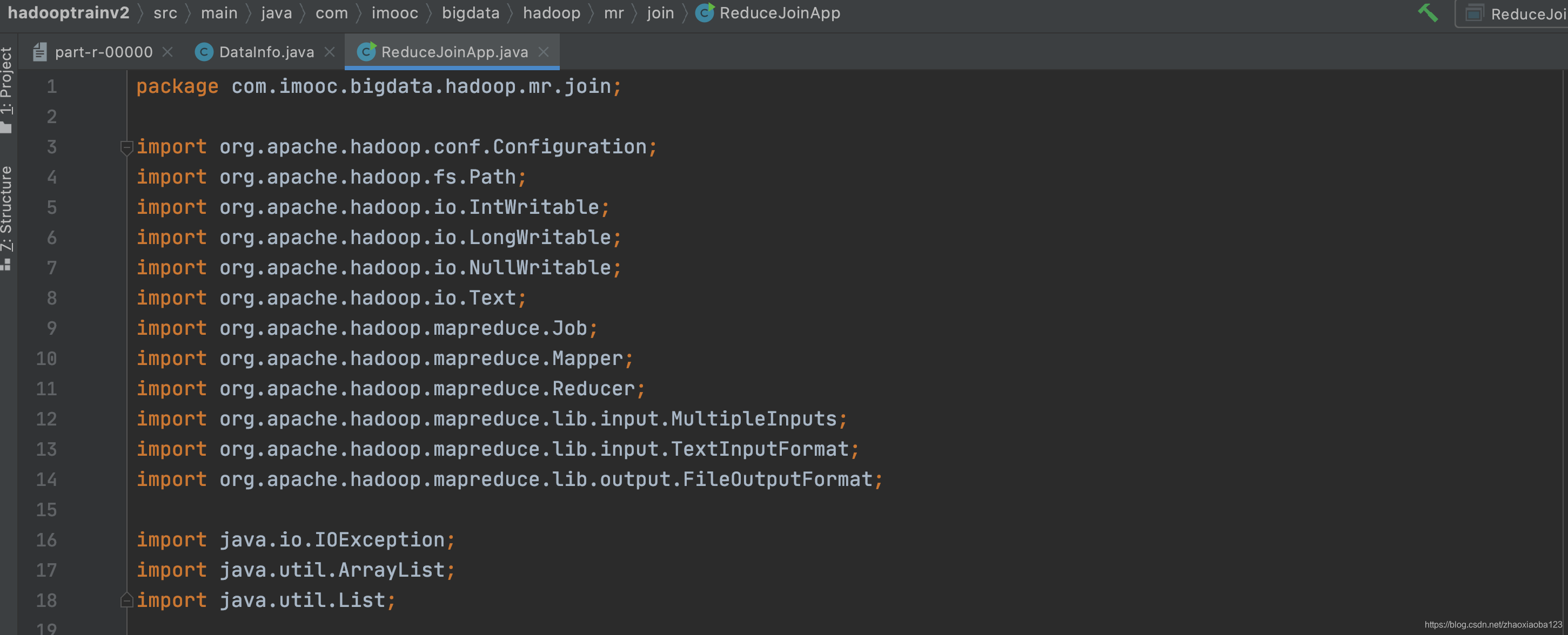Screen dimensions: 1568x635
Task: Click line number 10 in the gutter
Action: (x=46, y=358)
